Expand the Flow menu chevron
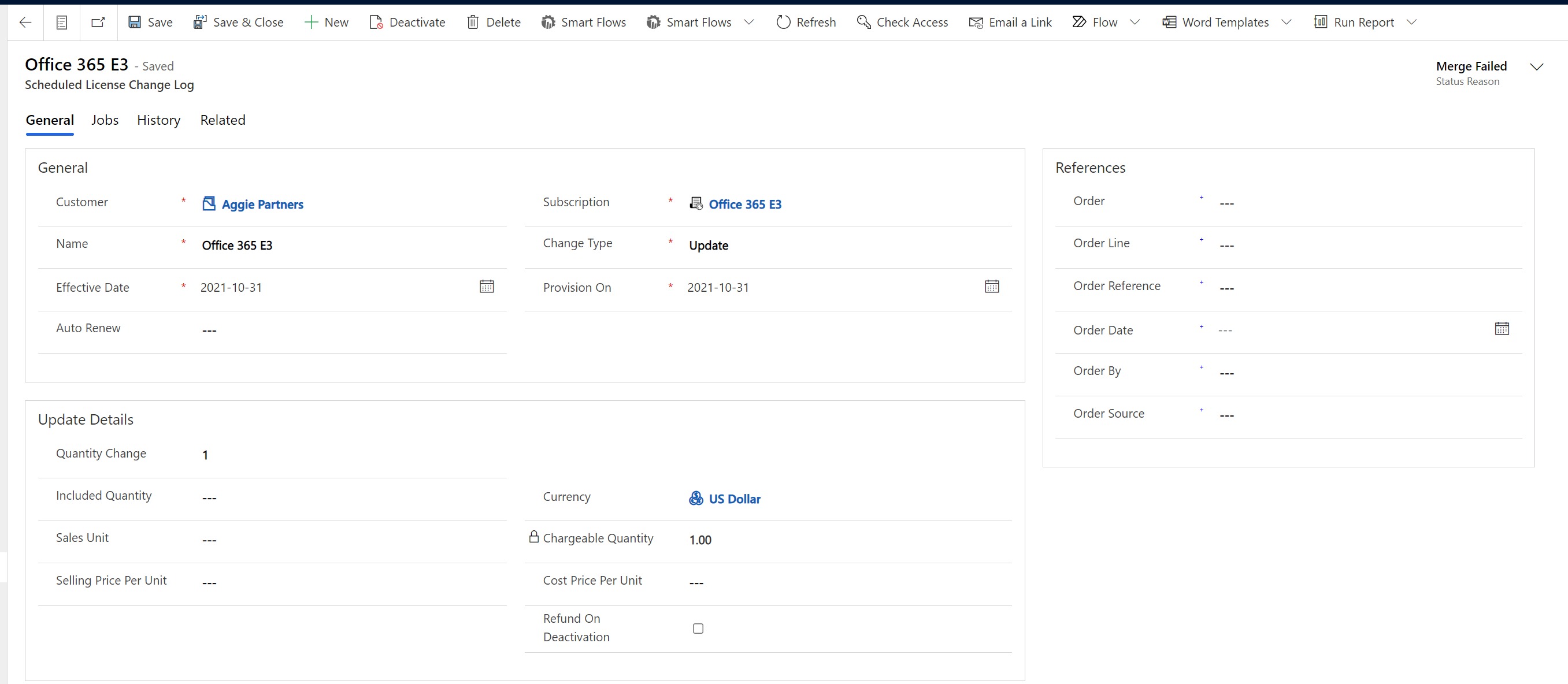The image size is (1568, 684). click(1135, 23)
